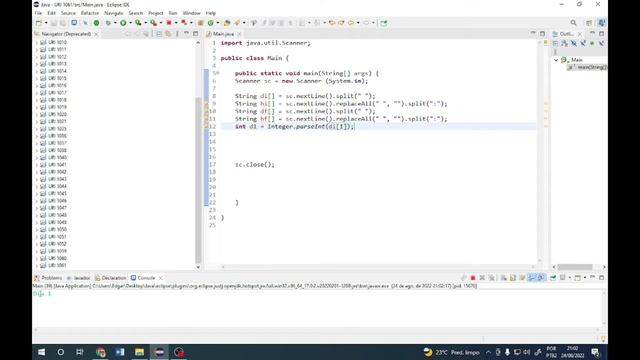This screenshot has width=640, height=360.
Task: Click the Task View taskbar icon
Action: [80, 352]
